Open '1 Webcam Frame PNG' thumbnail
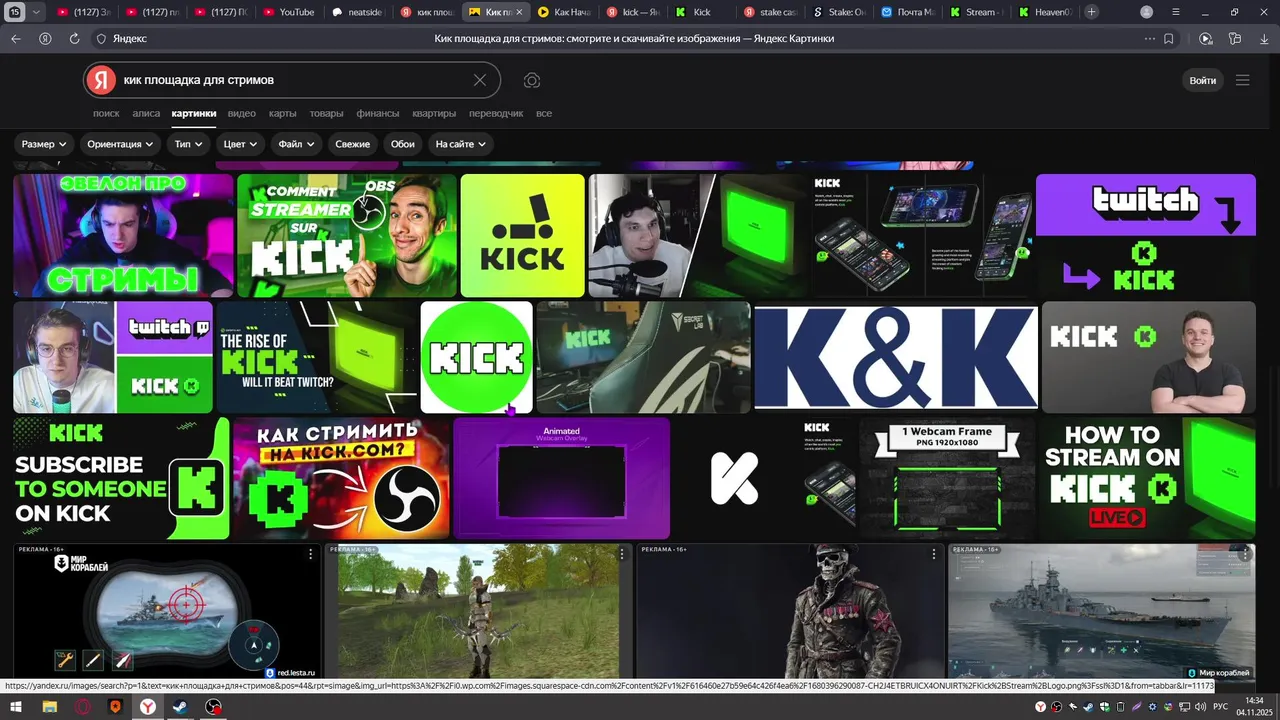1280x720 pixels. pos(947,478)
